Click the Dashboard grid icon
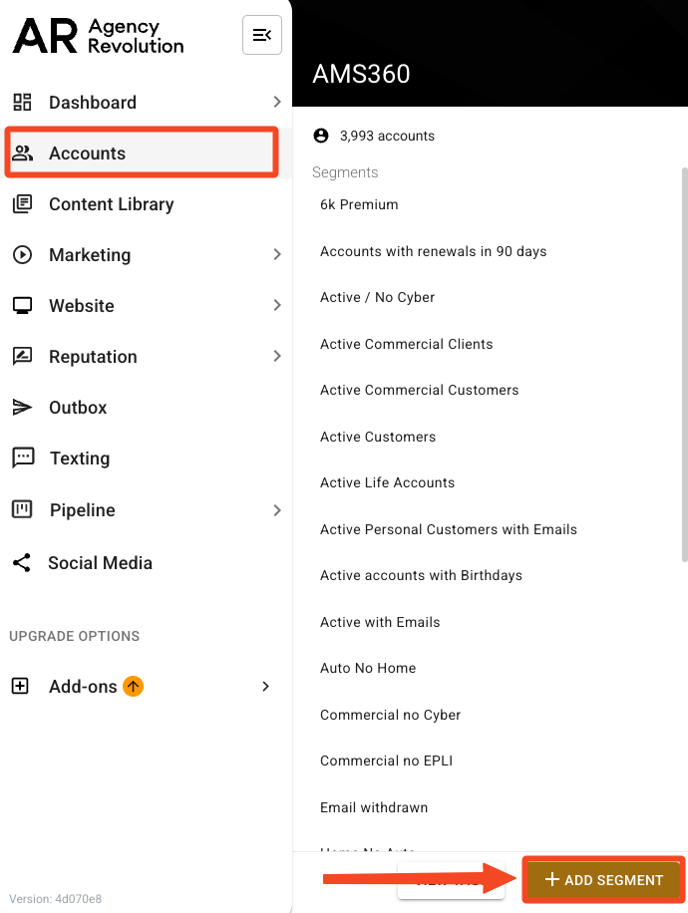Screen dimensions: 688x913 22,102
